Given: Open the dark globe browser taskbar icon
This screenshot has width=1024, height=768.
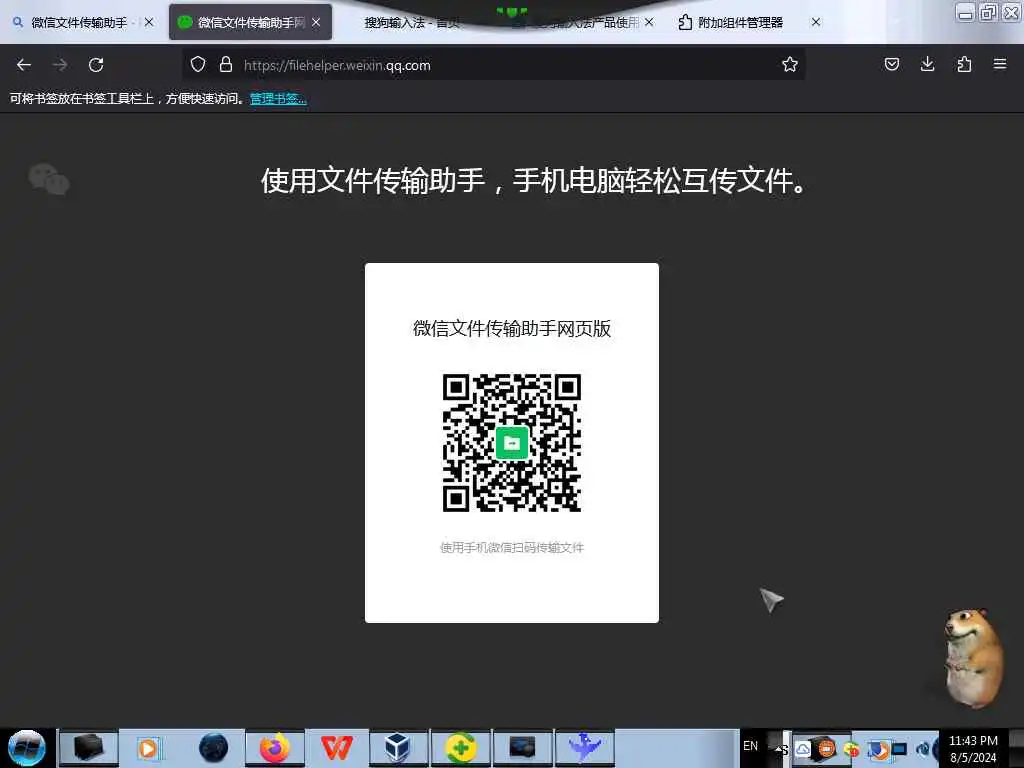Looking at the screenshot, I should [x=214, y=748].
